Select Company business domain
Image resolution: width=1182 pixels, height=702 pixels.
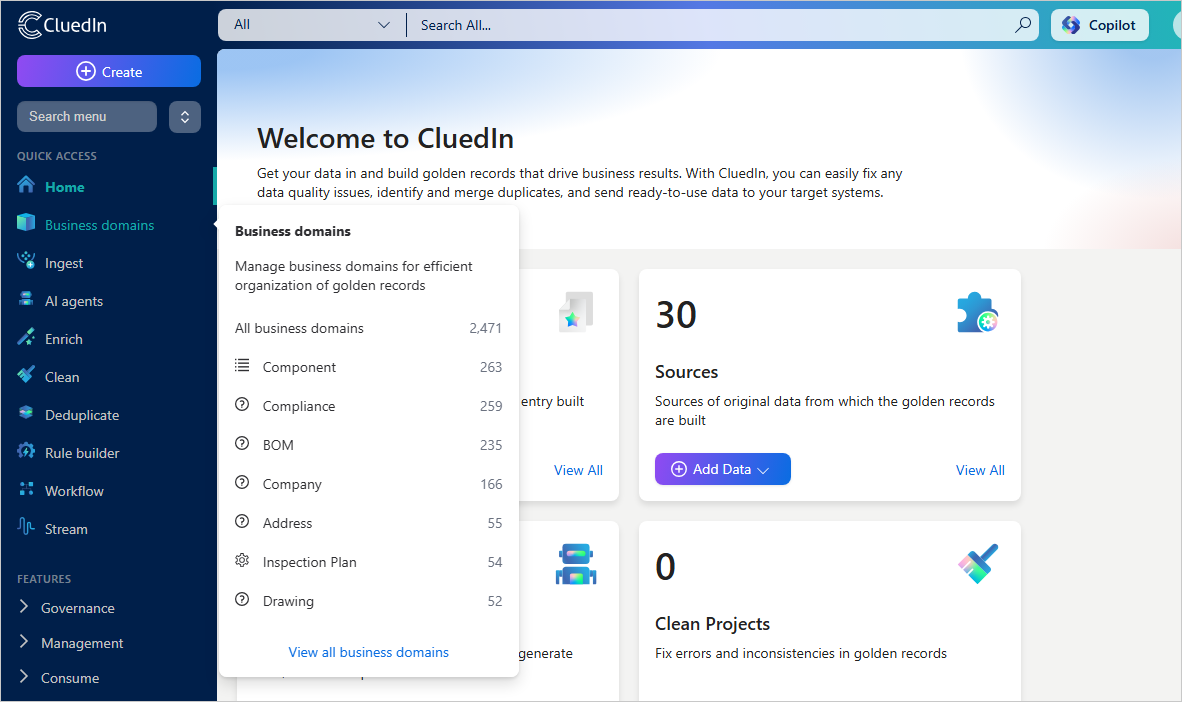click(x=368, y=484)
